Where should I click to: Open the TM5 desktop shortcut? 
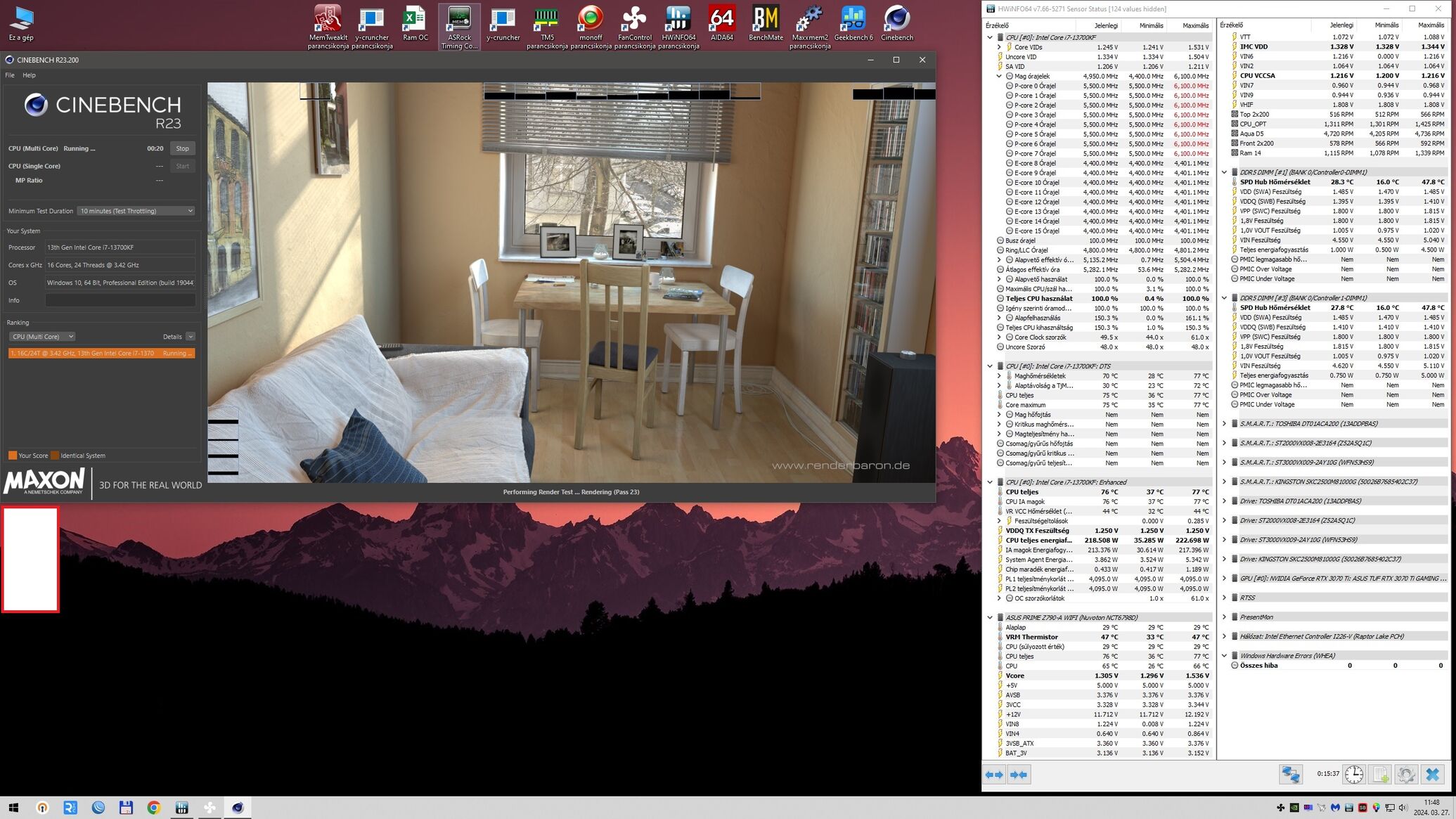(547, 27)
